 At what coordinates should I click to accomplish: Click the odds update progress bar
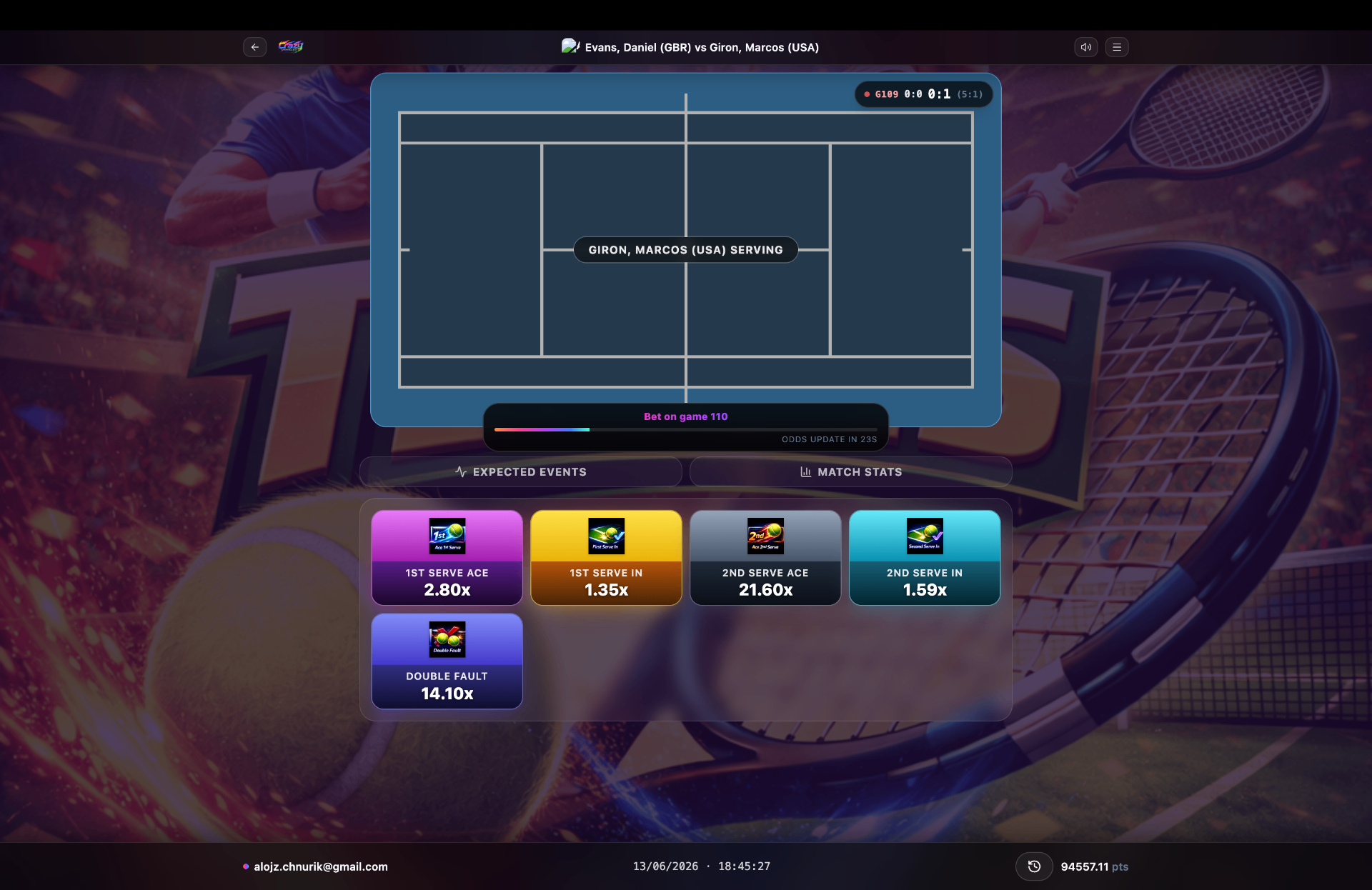coord(686,429)
